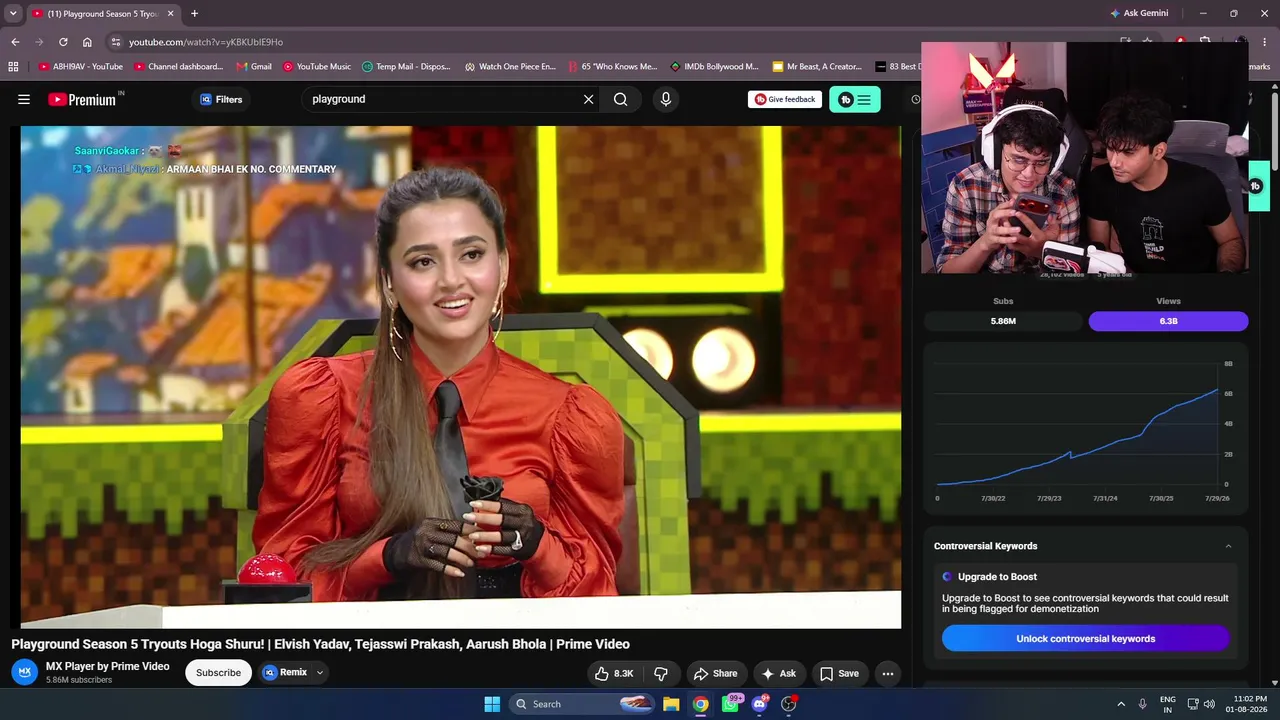Open the Mr Beast, A Creator bookmark

(x=817, y=67)
